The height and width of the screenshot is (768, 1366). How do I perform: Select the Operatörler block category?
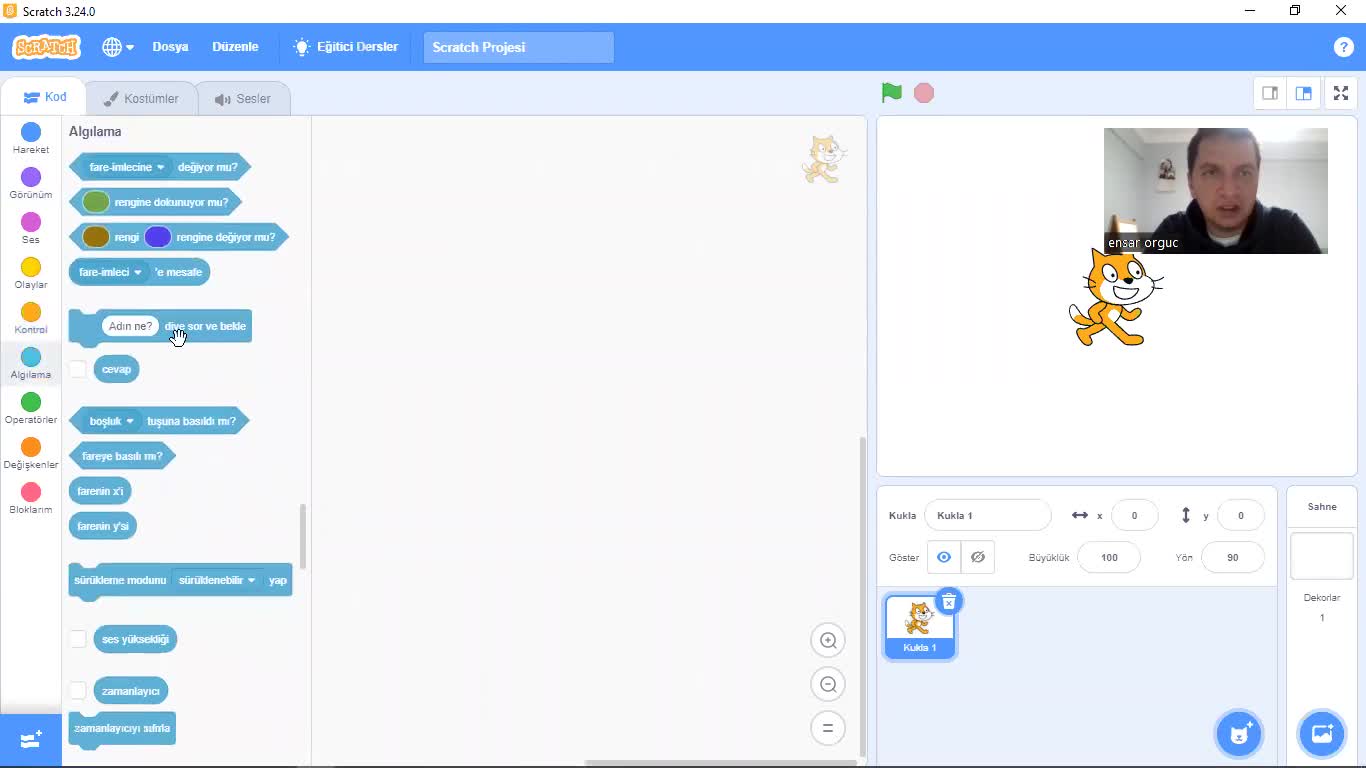[x=31, y=408]
